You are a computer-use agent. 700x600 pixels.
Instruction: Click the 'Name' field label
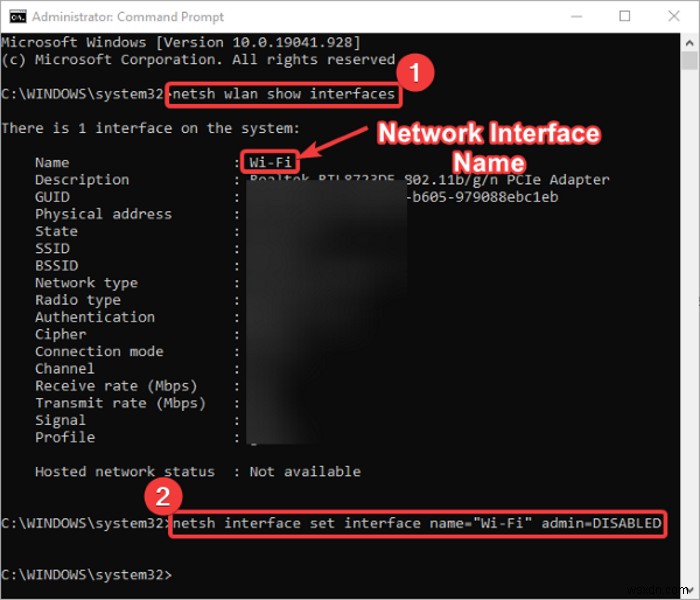52,162
